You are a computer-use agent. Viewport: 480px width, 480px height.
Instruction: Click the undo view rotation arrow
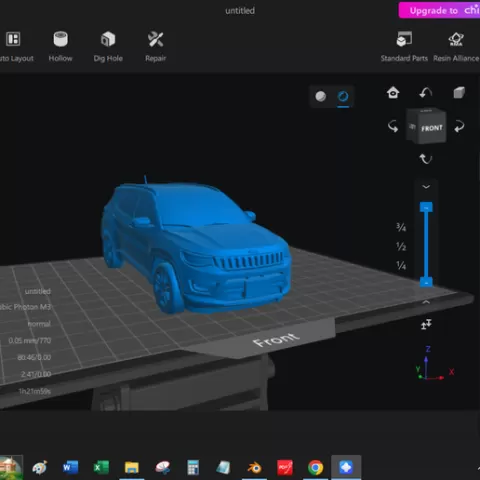(x=426, y=93)
